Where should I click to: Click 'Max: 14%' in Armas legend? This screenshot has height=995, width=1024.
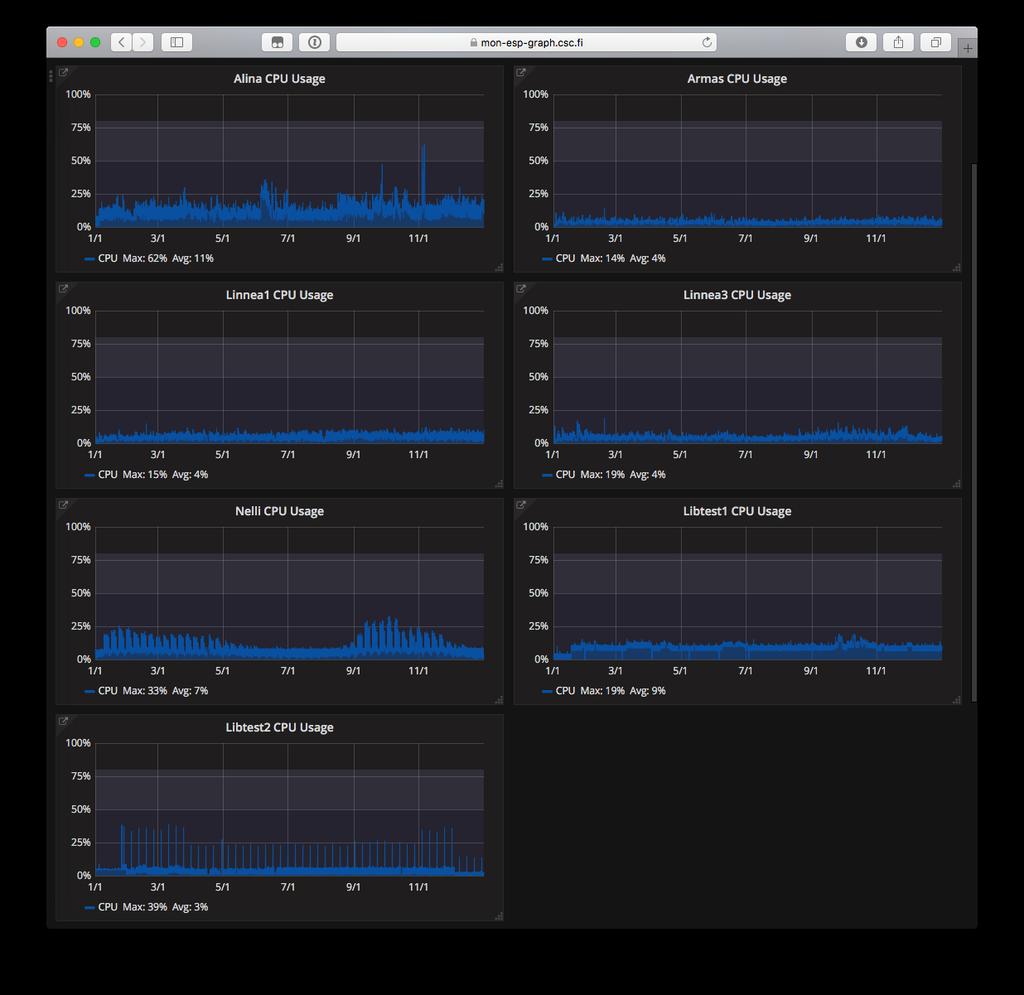click(x=602, y=259)
